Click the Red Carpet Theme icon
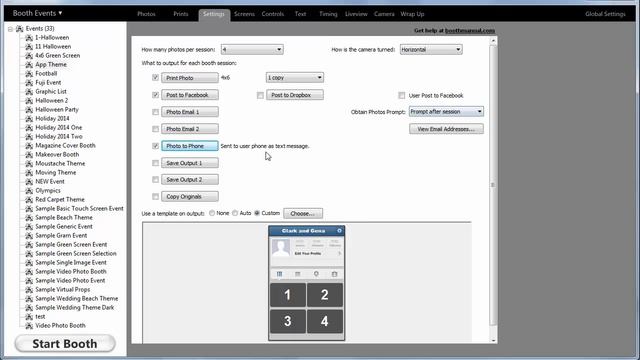Screen dimensions: 640x360 click(x=29, y=200)
